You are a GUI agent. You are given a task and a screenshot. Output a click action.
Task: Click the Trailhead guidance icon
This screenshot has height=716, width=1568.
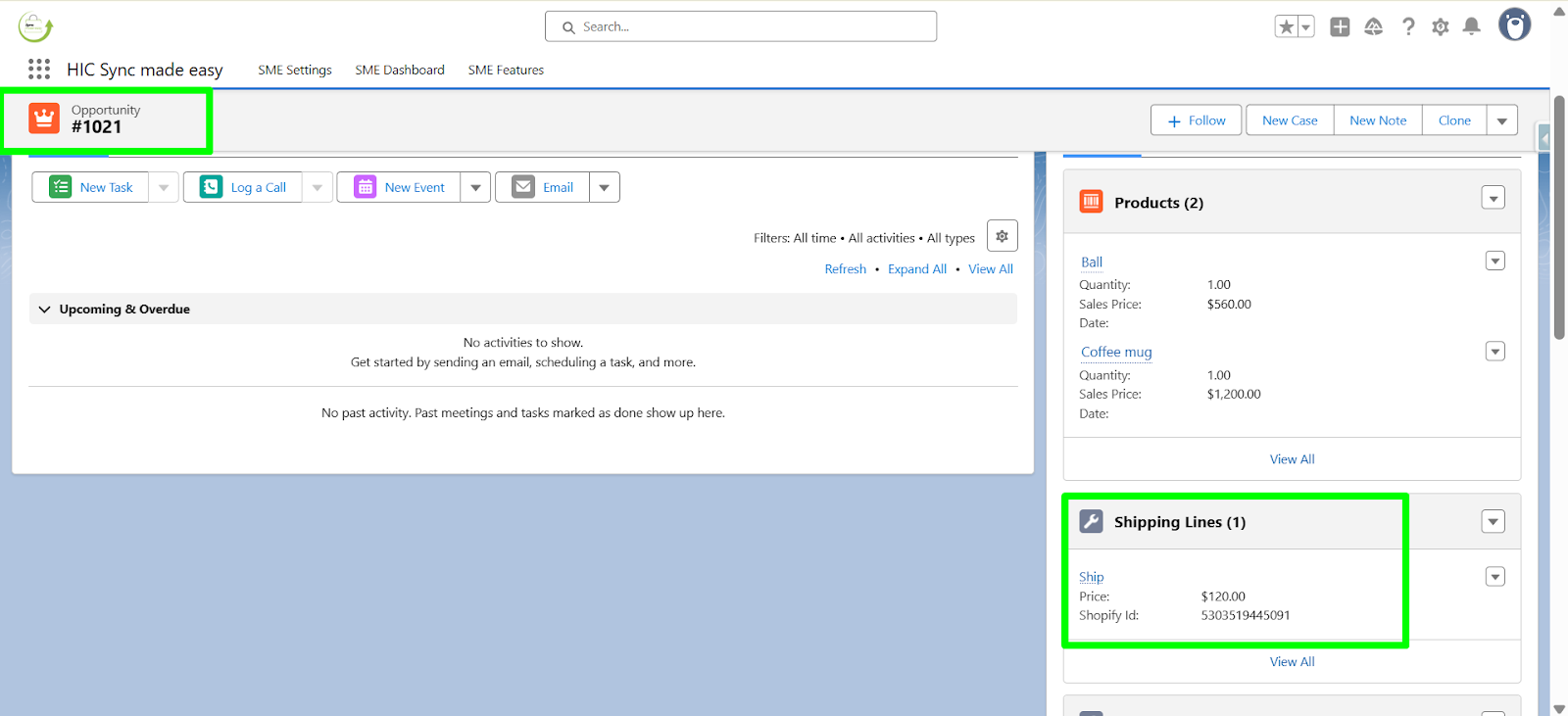(x=1374, y=26)
